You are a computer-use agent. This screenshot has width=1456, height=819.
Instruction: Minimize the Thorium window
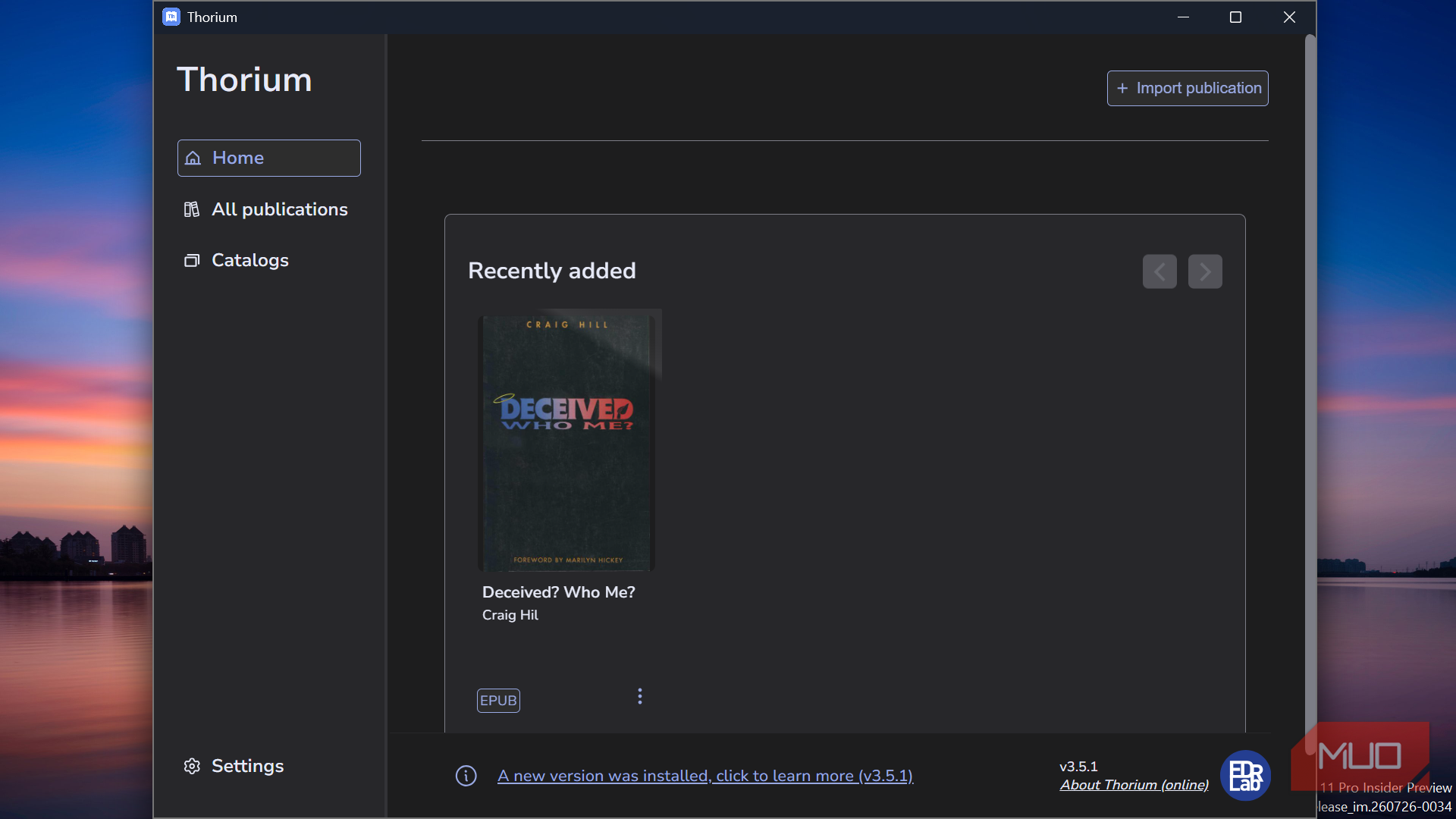coord(1183,17)
